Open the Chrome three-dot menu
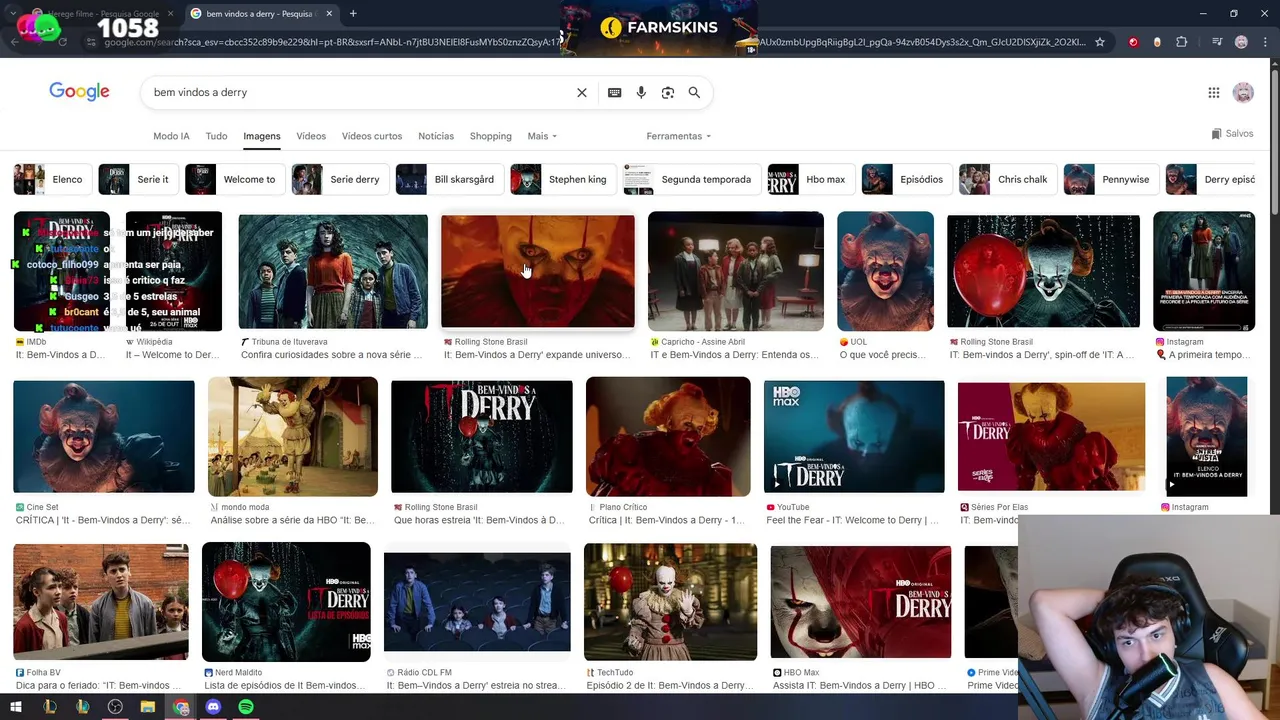The image size is (1280, 720). (1263, 42)
